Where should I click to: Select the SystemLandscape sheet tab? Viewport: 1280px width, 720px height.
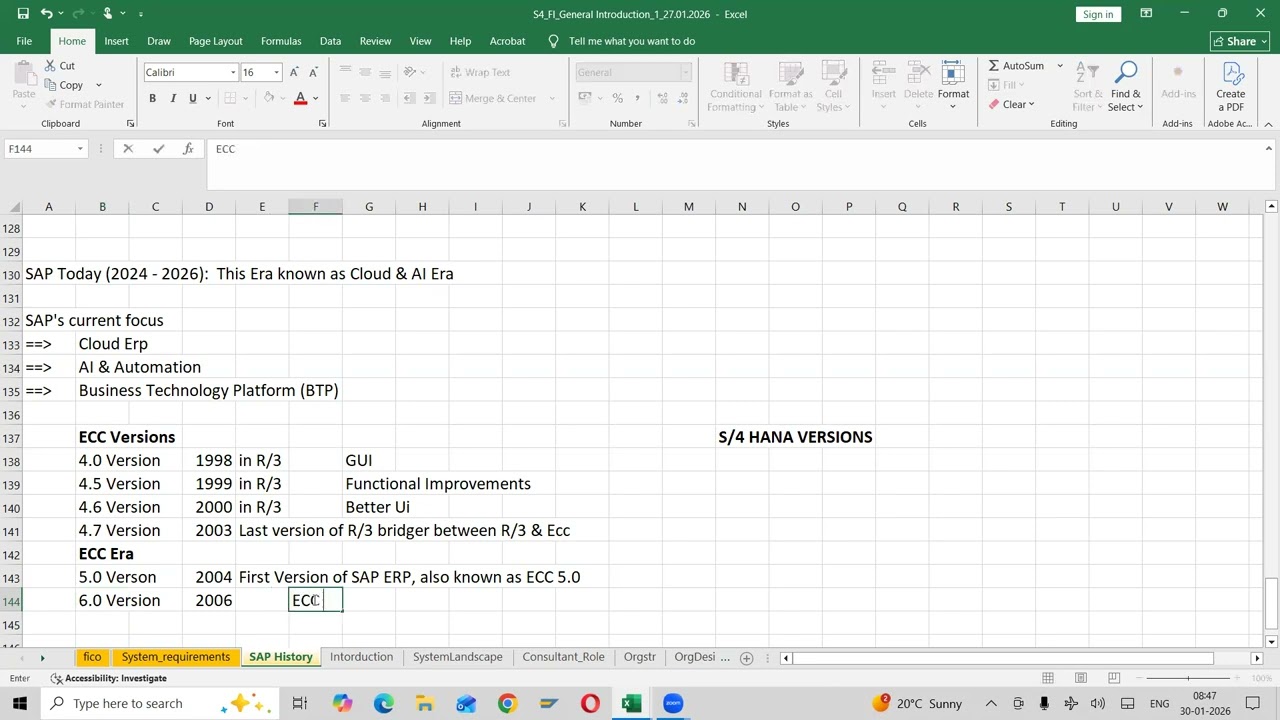pos(457,657)
